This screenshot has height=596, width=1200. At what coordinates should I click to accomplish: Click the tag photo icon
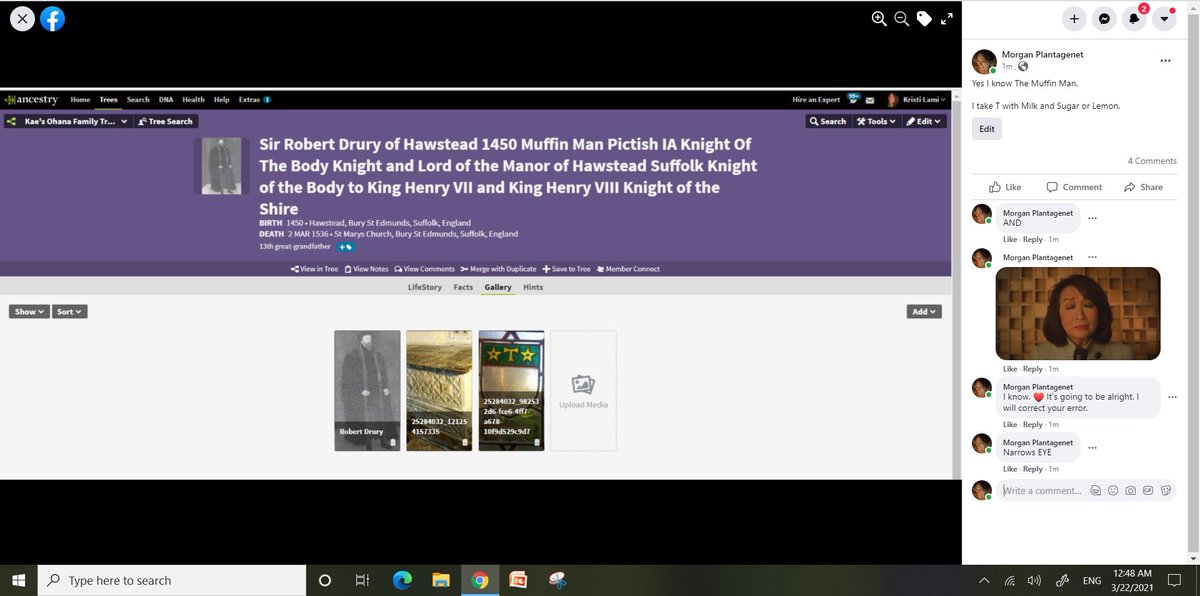pyautogui.click(x=924, y=18)
